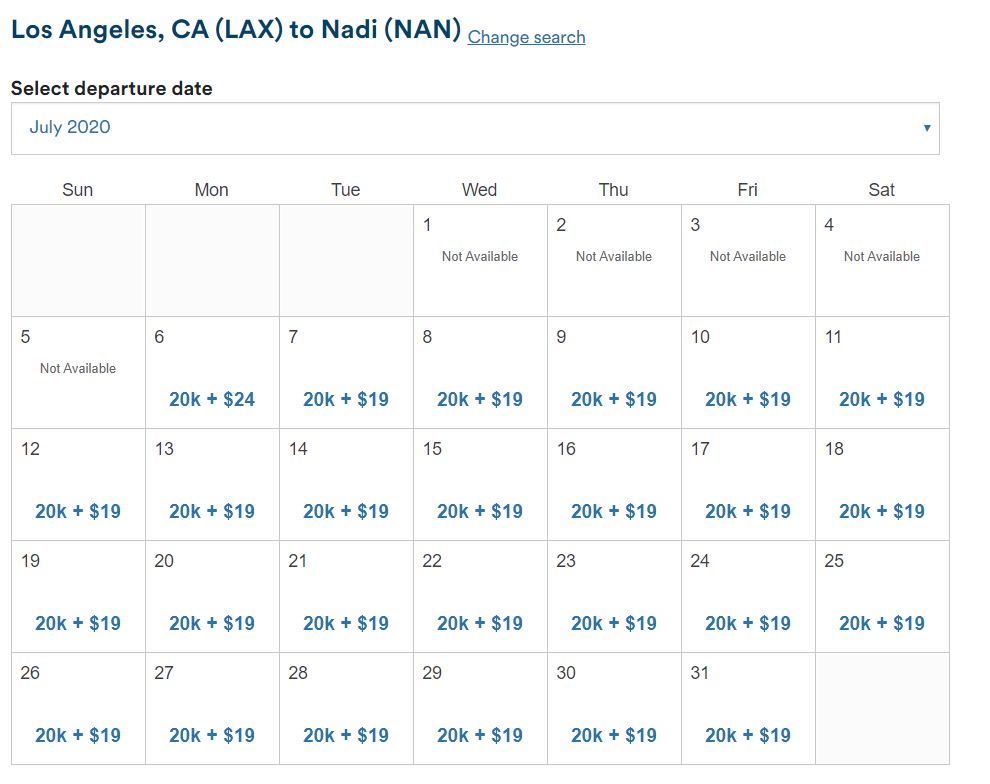990x784 pixels.
Task: Choose Saturday July 11 fare
Action: tap(882, 399)
